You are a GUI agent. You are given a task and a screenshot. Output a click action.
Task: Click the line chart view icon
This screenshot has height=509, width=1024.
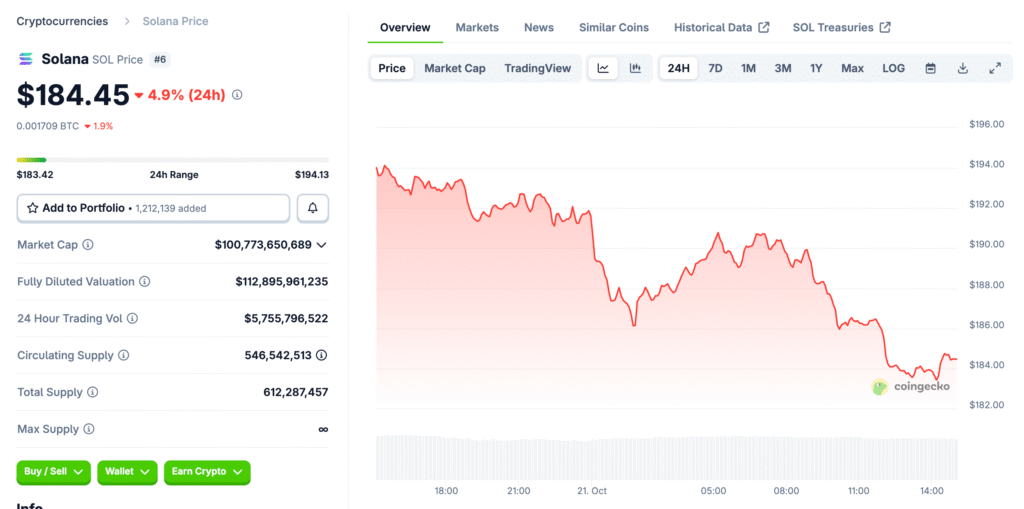tap(603, 68)
